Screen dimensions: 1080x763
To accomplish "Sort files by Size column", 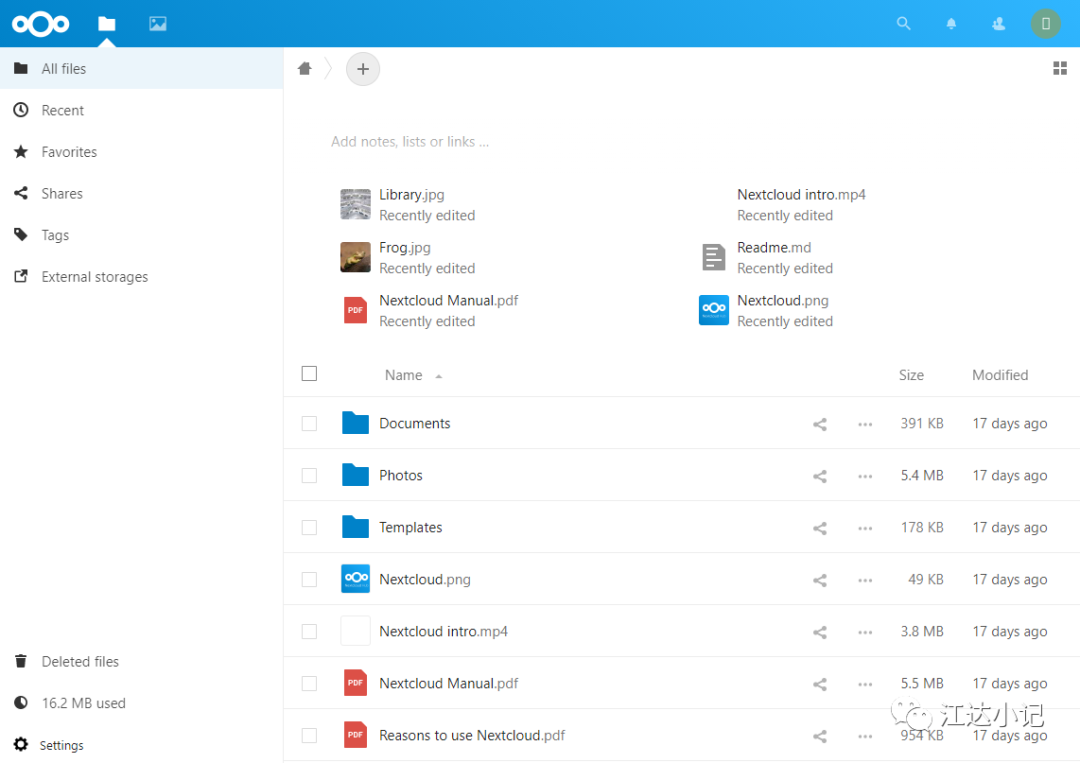I will pos(911,375).
